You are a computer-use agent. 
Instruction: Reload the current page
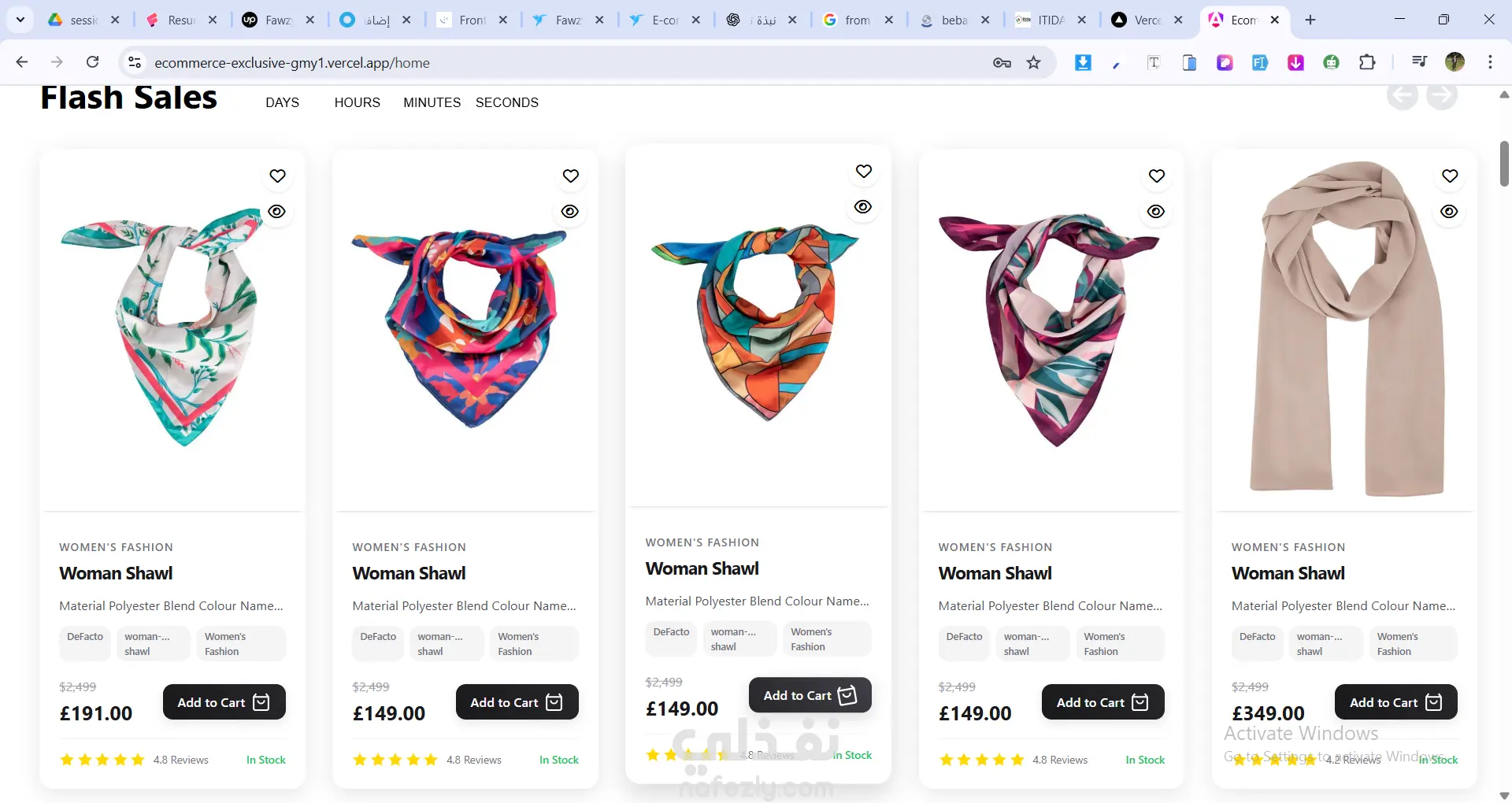pyautogui.click(x=93, y=63)
